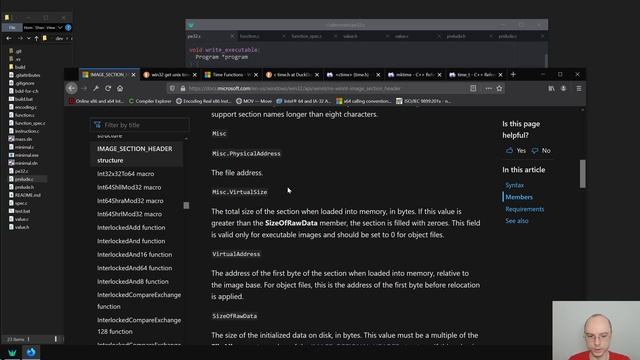Go back in File Explorer
Viewport: 640px width, 360px height.
pos(9,38)
